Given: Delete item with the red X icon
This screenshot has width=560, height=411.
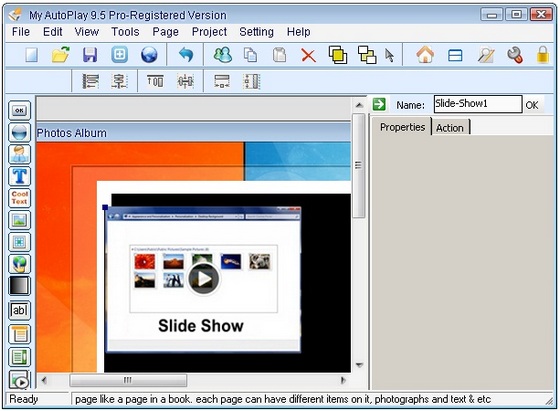Looking at the screenshot, I should click(x=308, y=56).
